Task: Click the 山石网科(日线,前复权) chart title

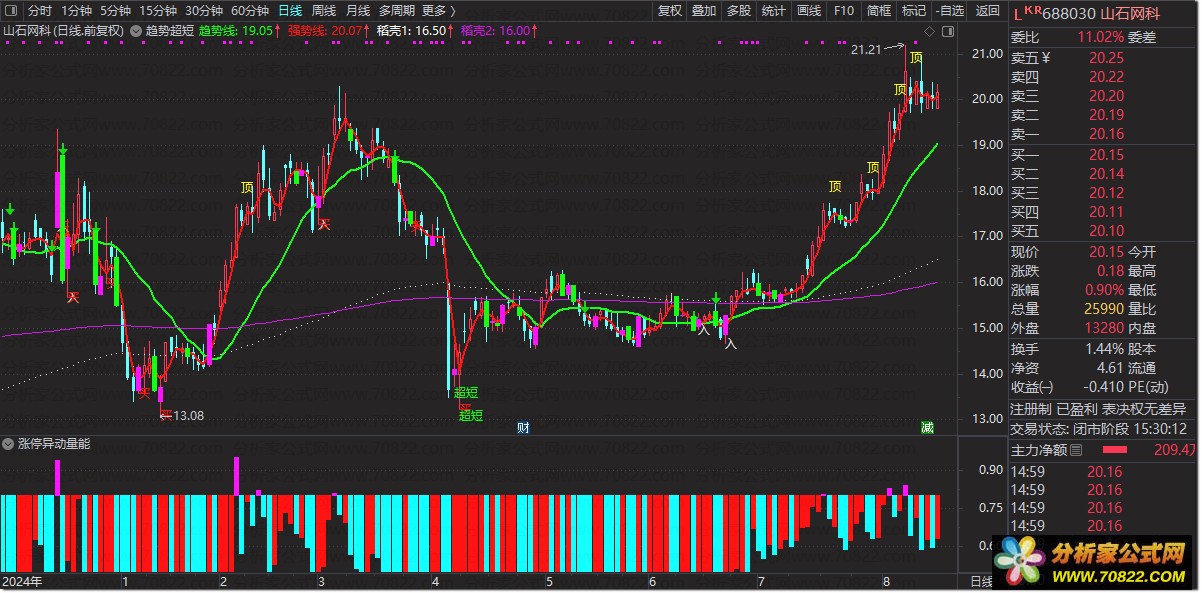Action: point(63,31)
